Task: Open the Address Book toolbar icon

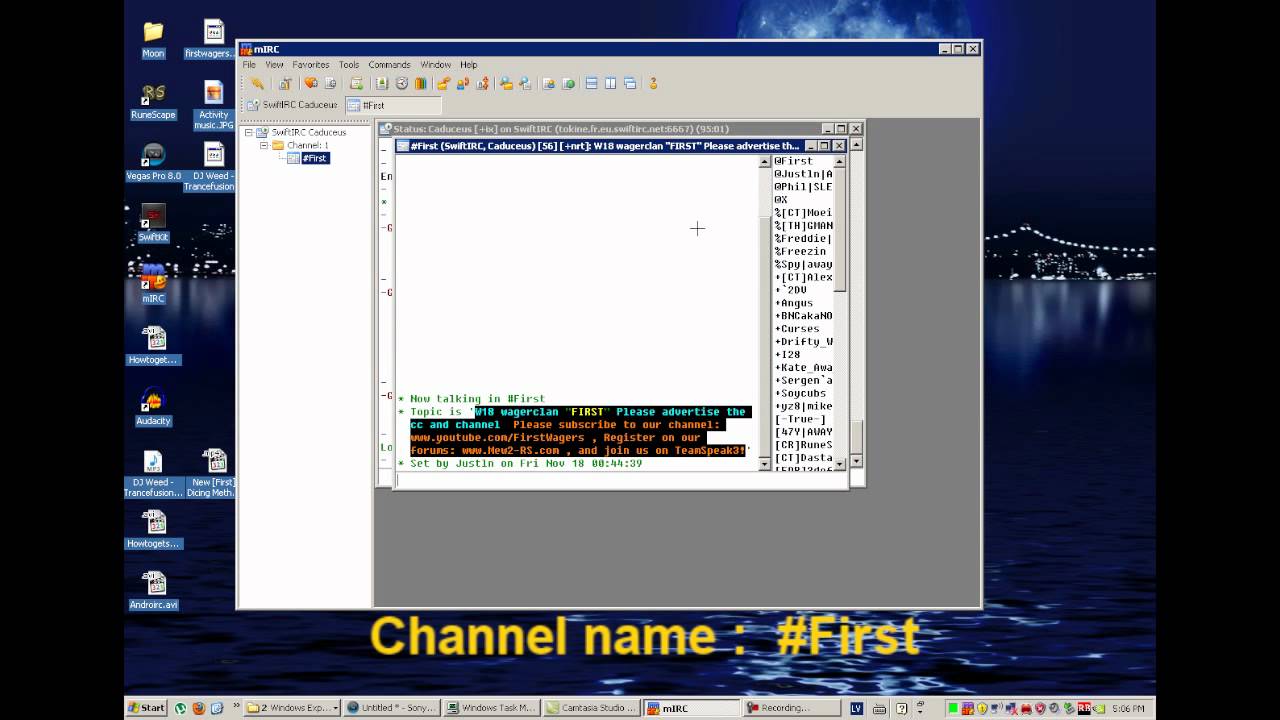Action: [x=382, y=84]
